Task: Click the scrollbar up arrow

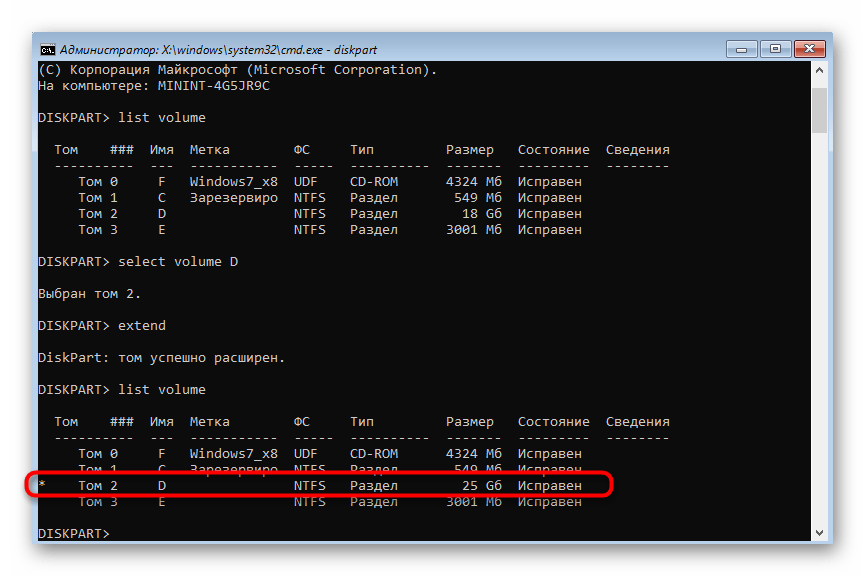Action: [819, 71]
